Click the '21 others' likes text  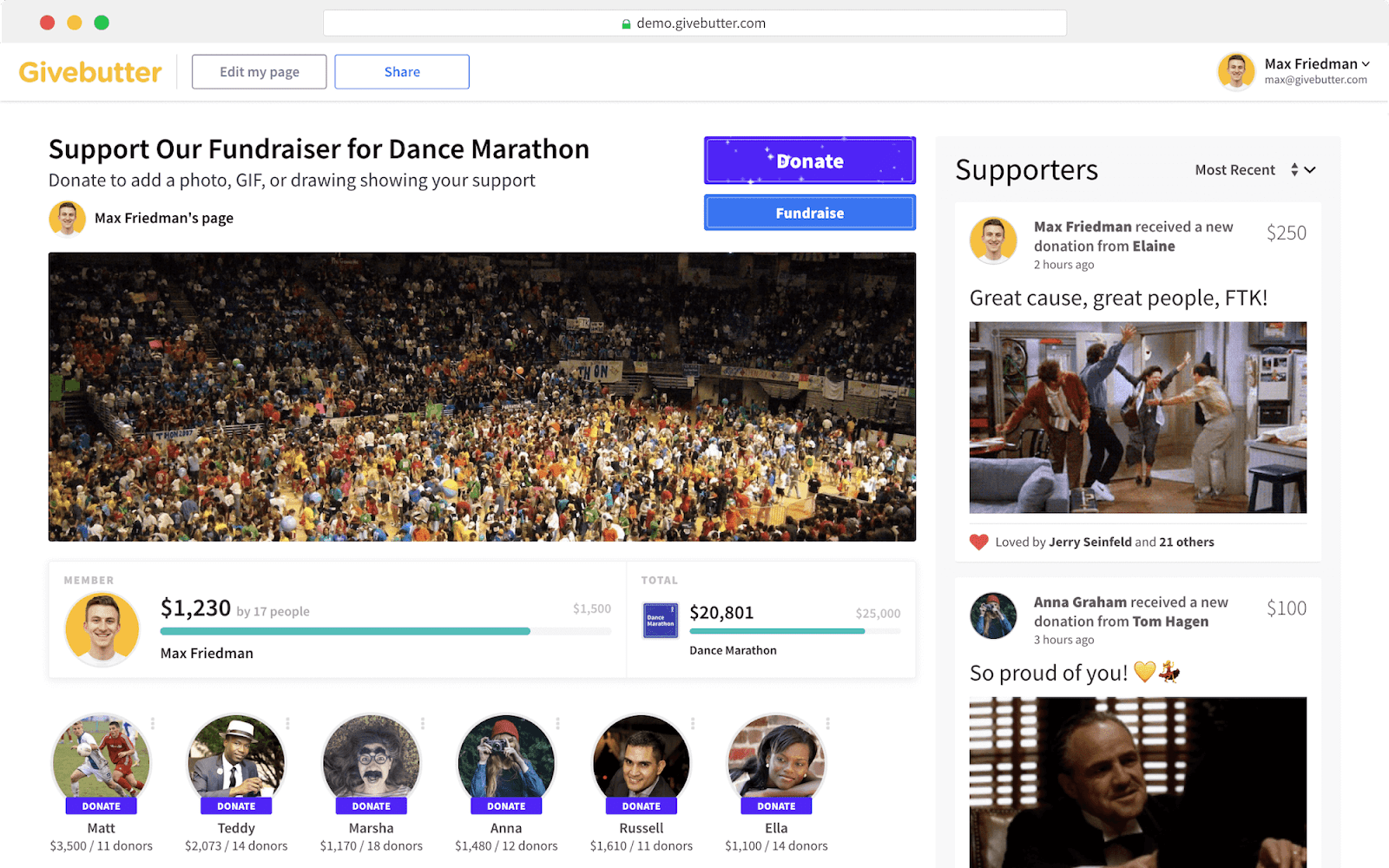pyautogui.click(x=1187, y=542)
